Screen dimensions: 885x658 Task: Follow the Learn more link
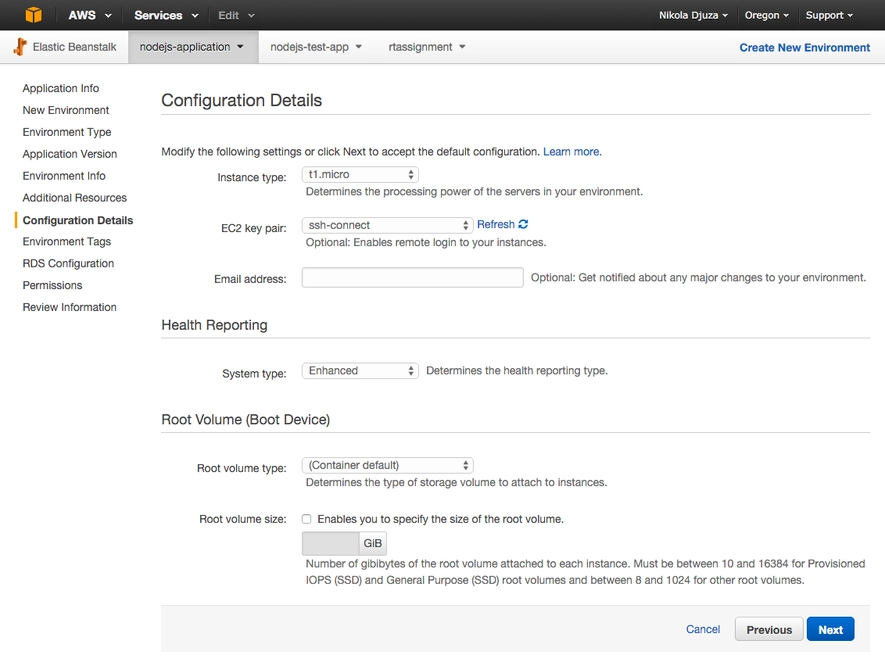coord(571,152)
